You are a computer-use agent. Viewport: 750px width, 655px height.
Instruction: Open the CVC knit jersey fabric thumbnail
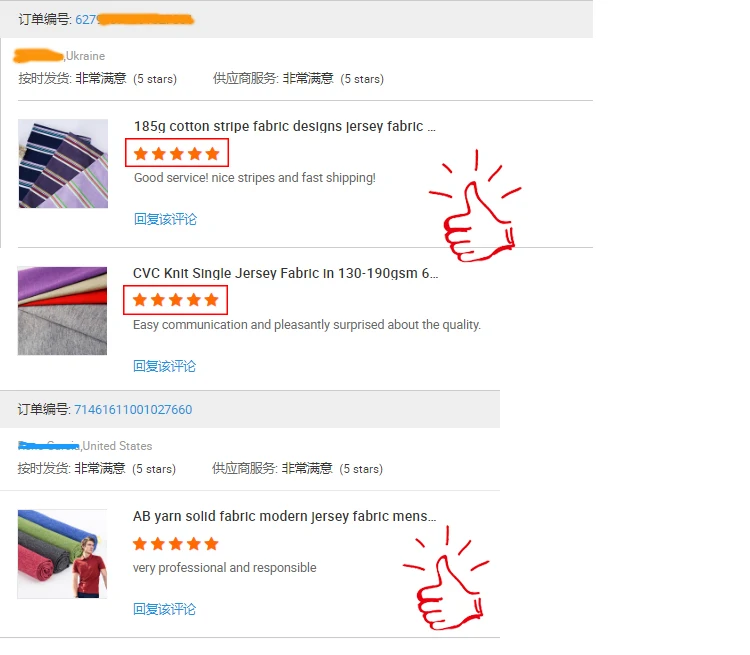pyautogui.click(x=62, y=311)
